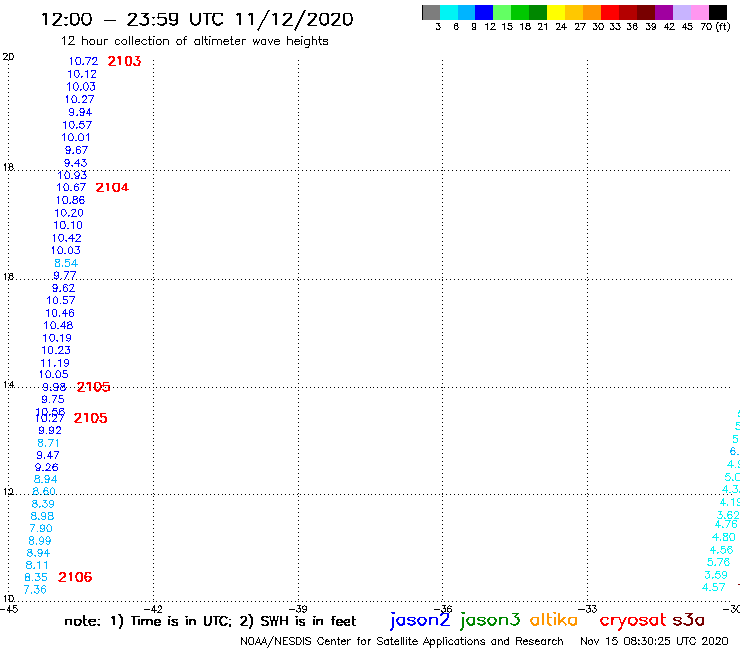Click the wave height value 8.39
The height and width of the screenshot is (650, 740).
click(43, 504)
